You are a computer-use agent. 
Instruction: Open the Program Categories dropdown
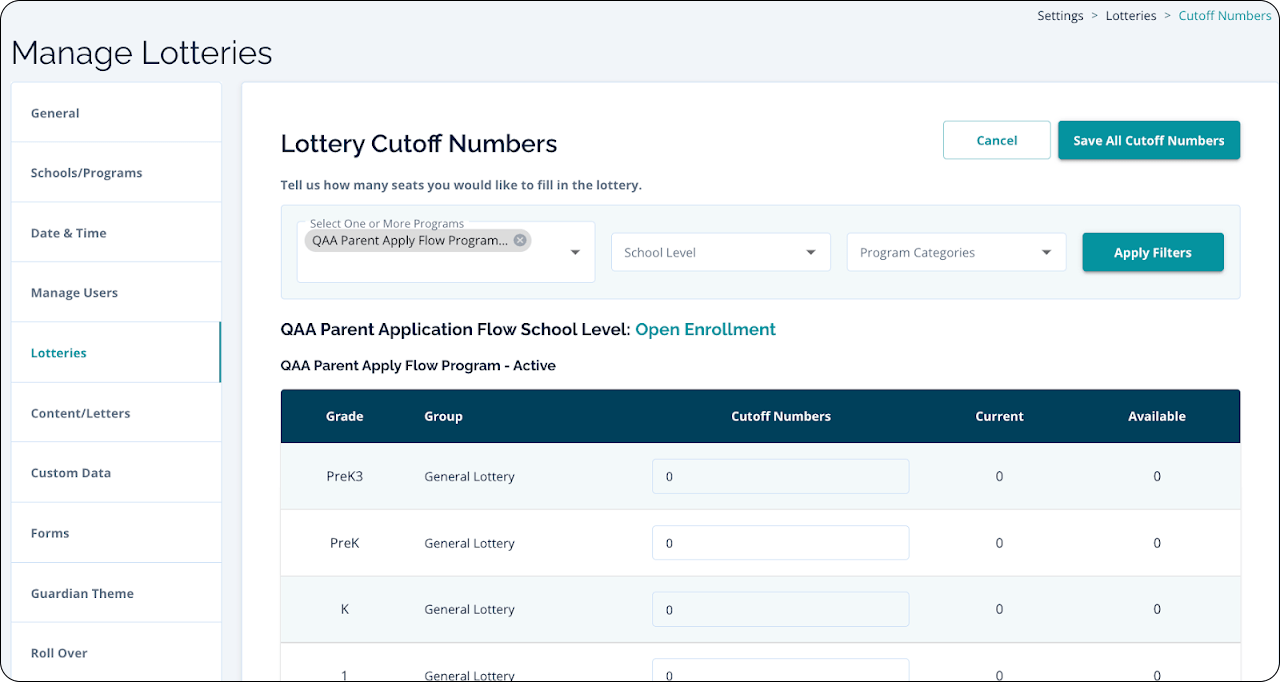[x=956, y=253]
